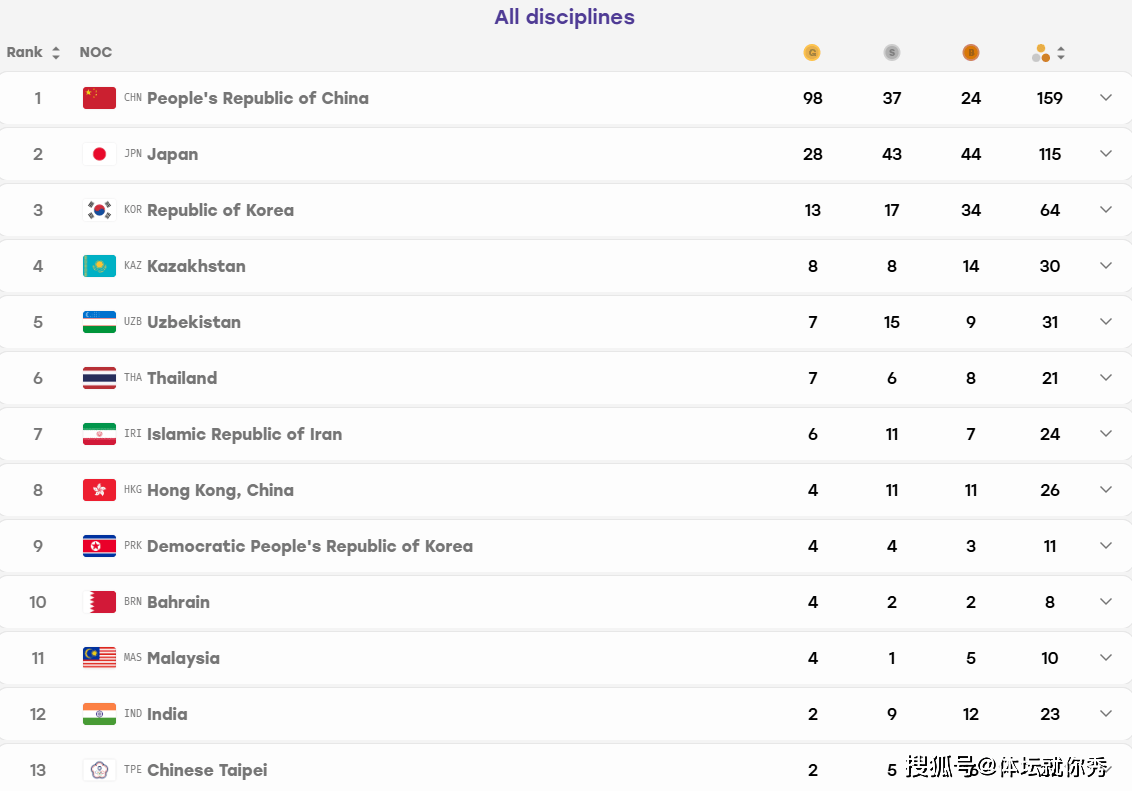Click the Uzbekistan flag icon
This screenshot has height=791, width=1132.
tap(100, 322)
